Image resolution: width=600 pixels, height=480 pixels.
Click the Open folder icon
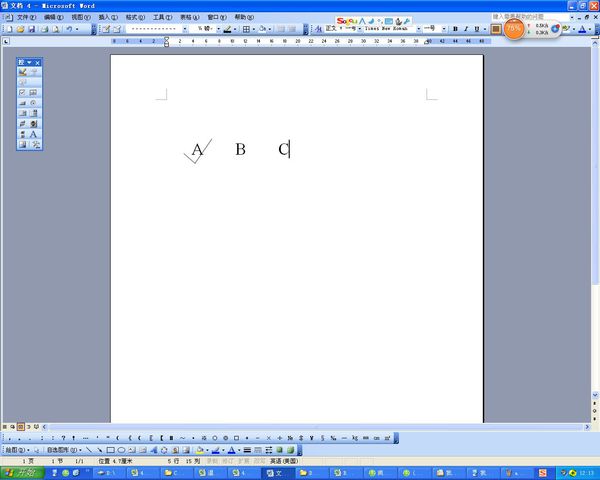coord(20,29)
